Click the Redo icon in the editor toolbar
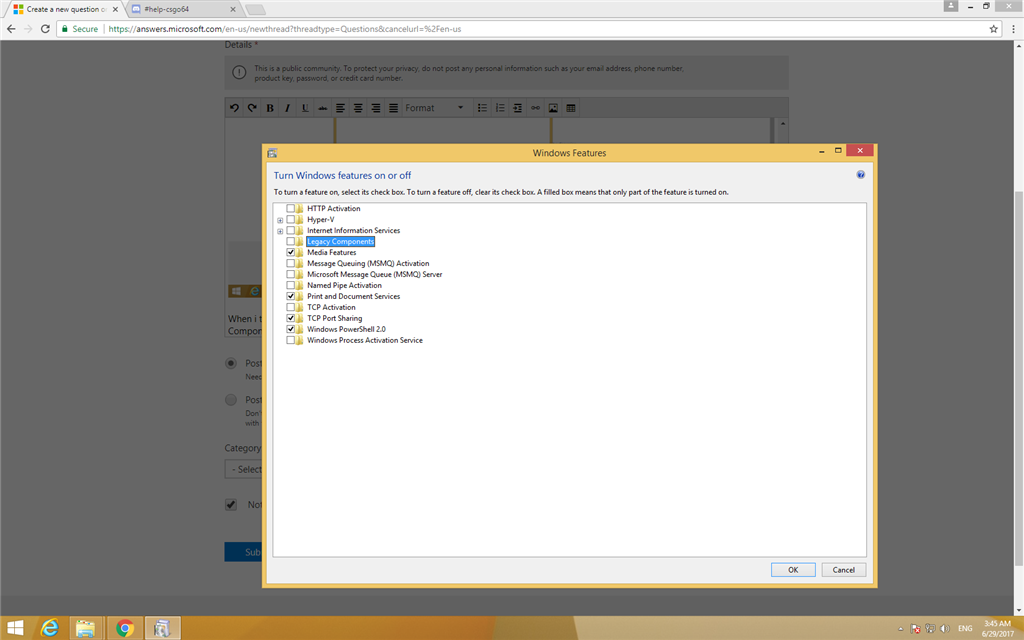The width and height of the screenshot is (1024, 640). point(252,108)
